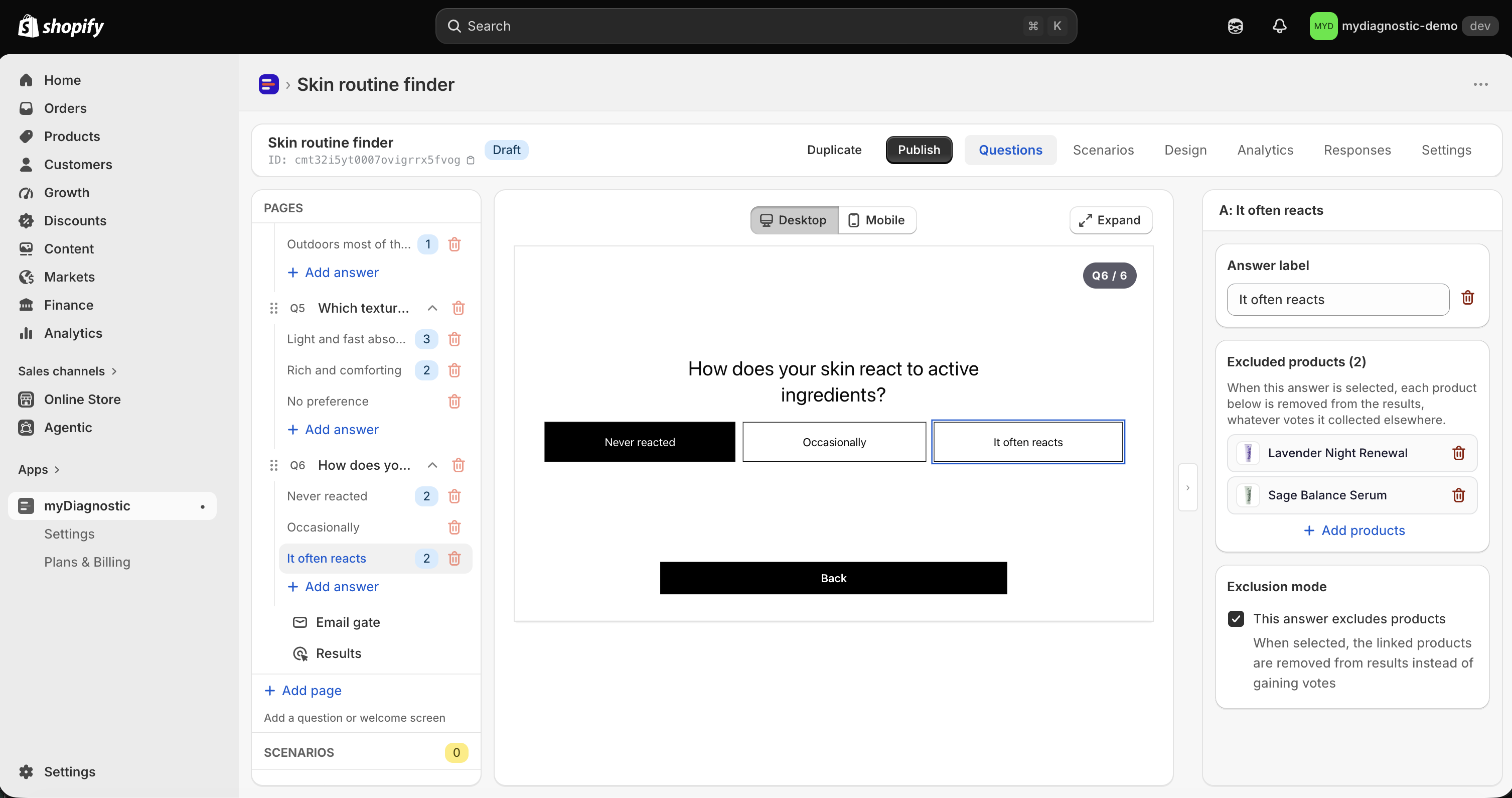1512x798 pixels.
Task: Grab the drag handle for Q5
Action: pyautogui.click(x=273, y=308)
